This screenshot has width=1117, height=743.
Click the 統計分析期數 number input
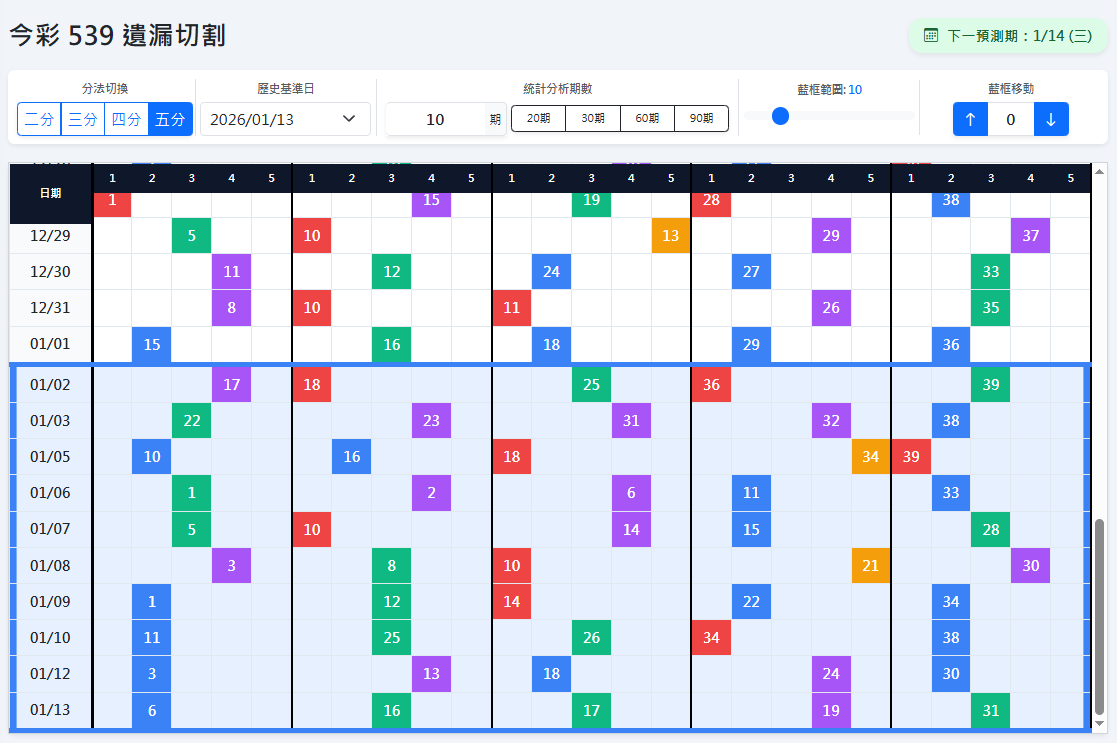tap(437, 118)
